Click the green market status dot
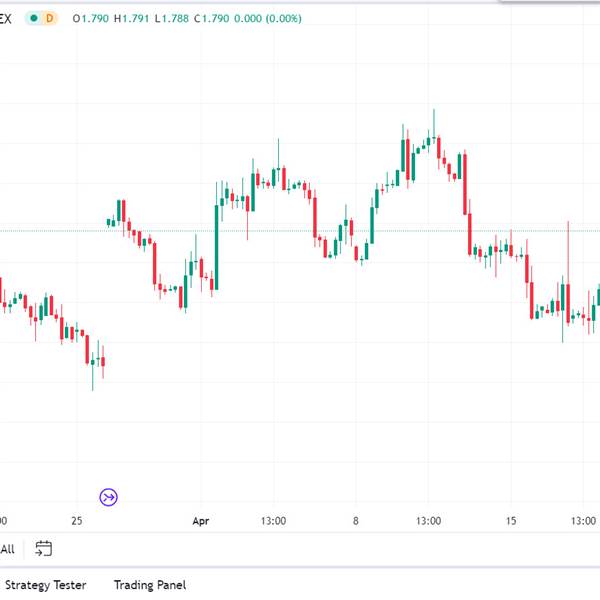Viewport: 600px width, 600px height. point(34,18)
